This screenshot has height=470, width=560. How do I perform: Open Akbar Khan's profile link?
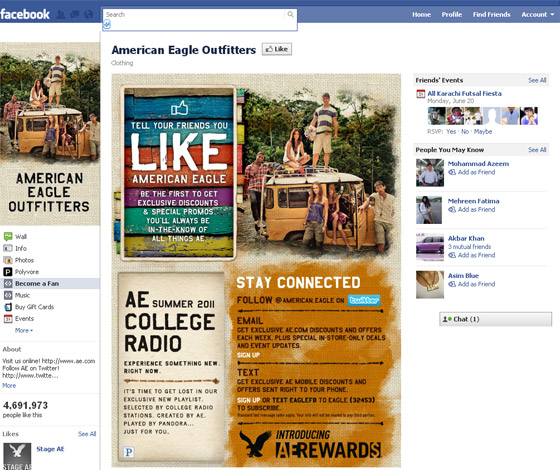[x=466, y=238]
